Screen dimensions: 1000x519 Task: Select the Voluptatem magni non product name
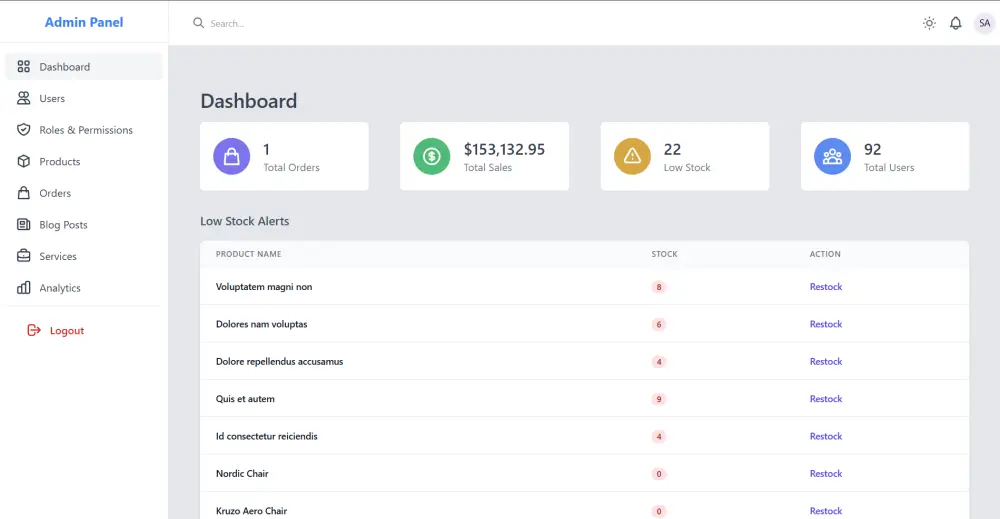[264, 286]
